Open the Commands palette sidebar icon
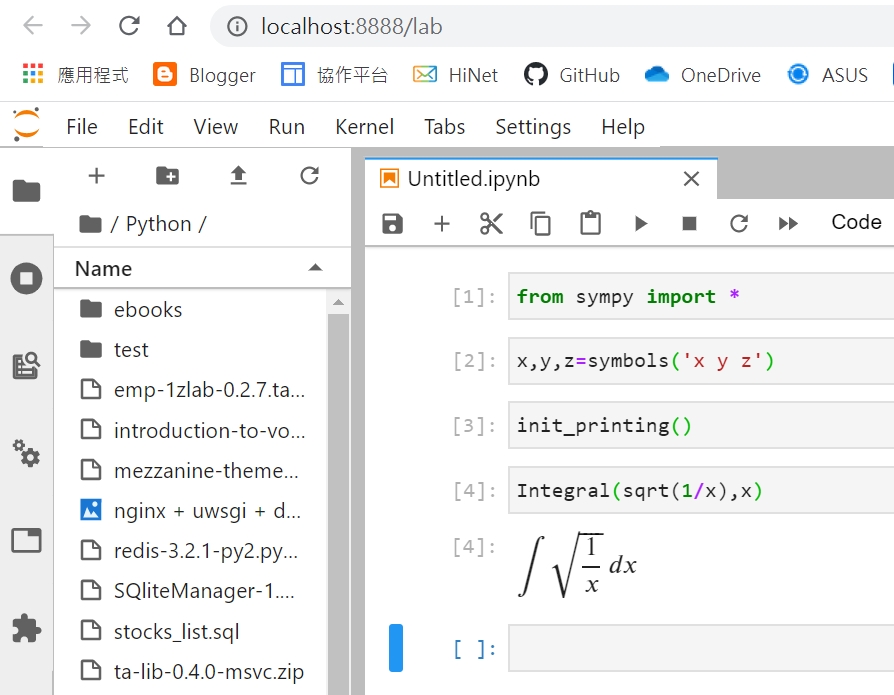Screen dimensions: 894x695 pos(26,365)
